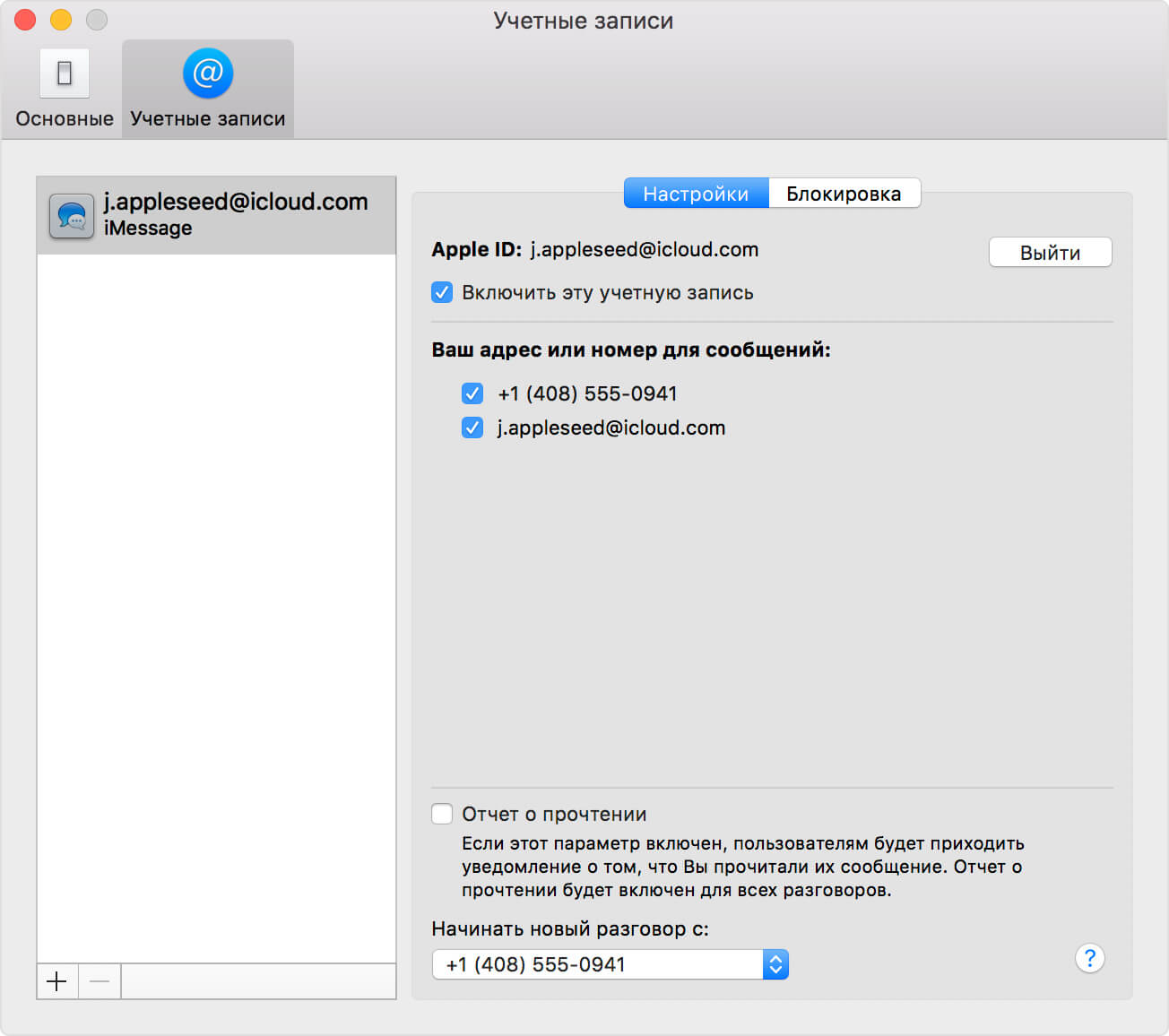Toggle Включить эту учетную запись checkbox
Image resolution: width=1169 pixels, height=1036 pixels.
coord(442,292)
